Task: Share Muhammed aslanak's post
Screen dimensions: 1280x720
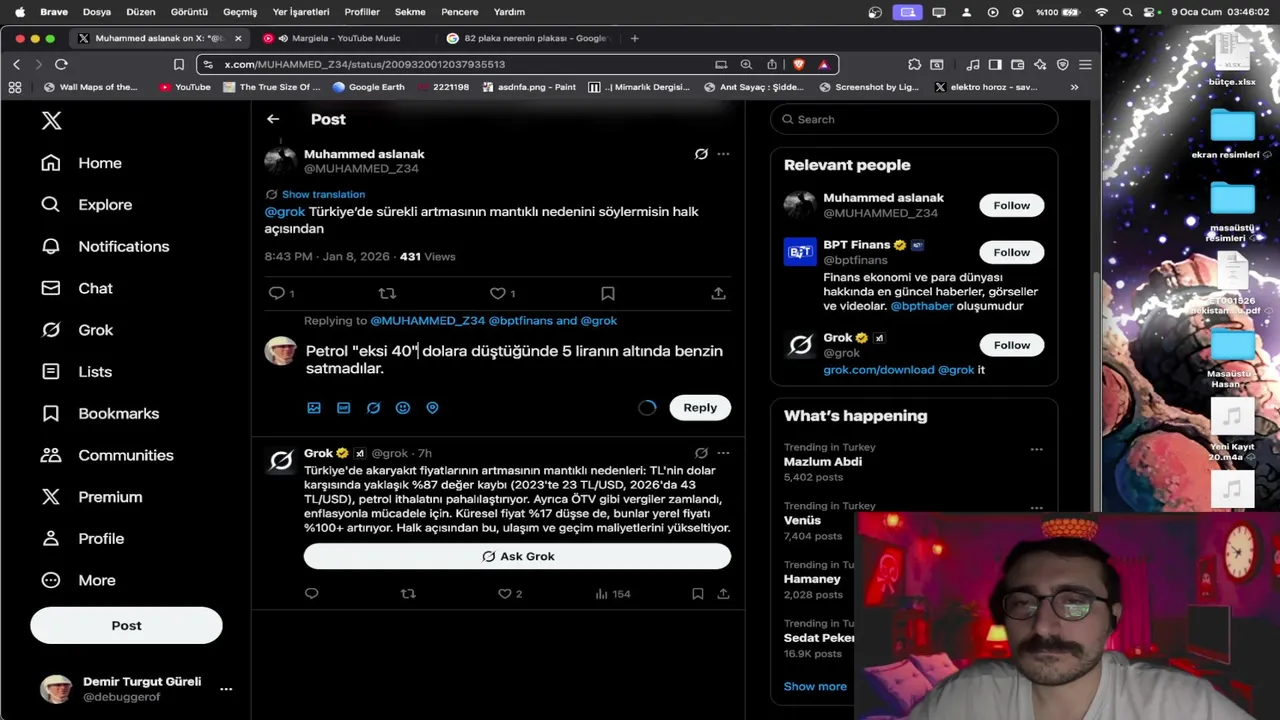Action: [x=718, y=293]
